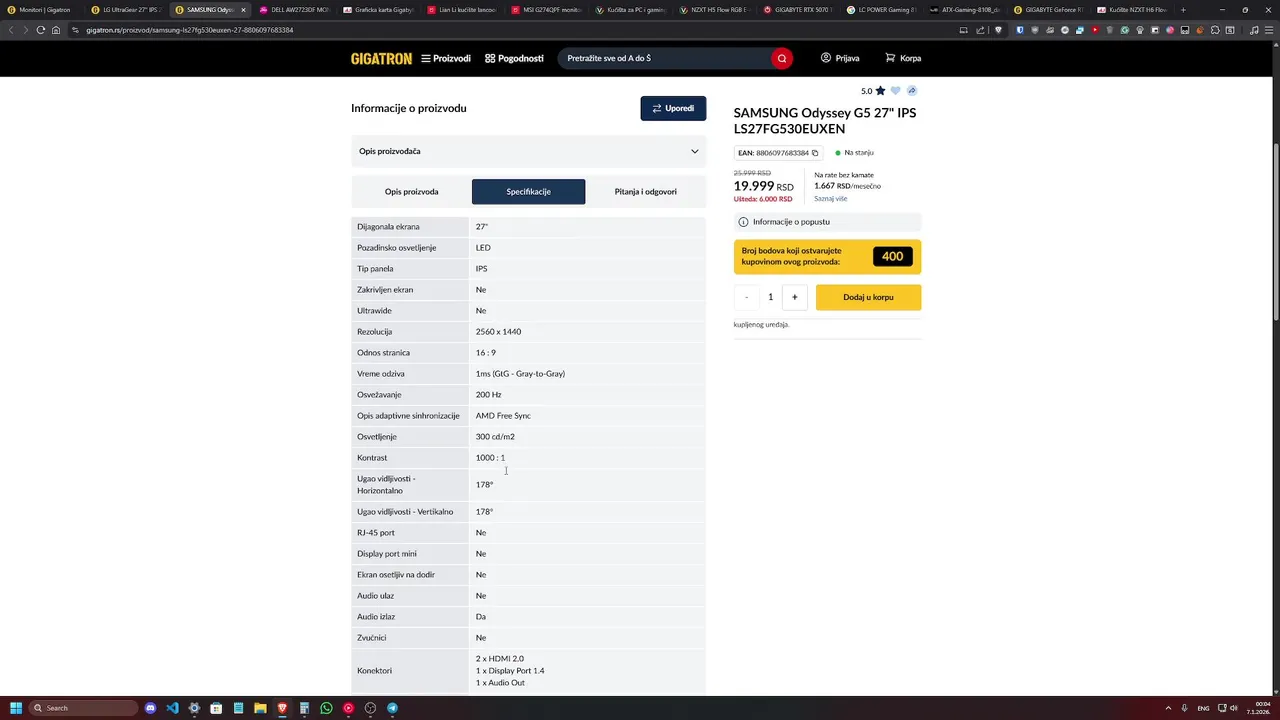Click the 5.0 rating star
Viewport: 1280px width, 720px height.
click(x=880, y=91)
